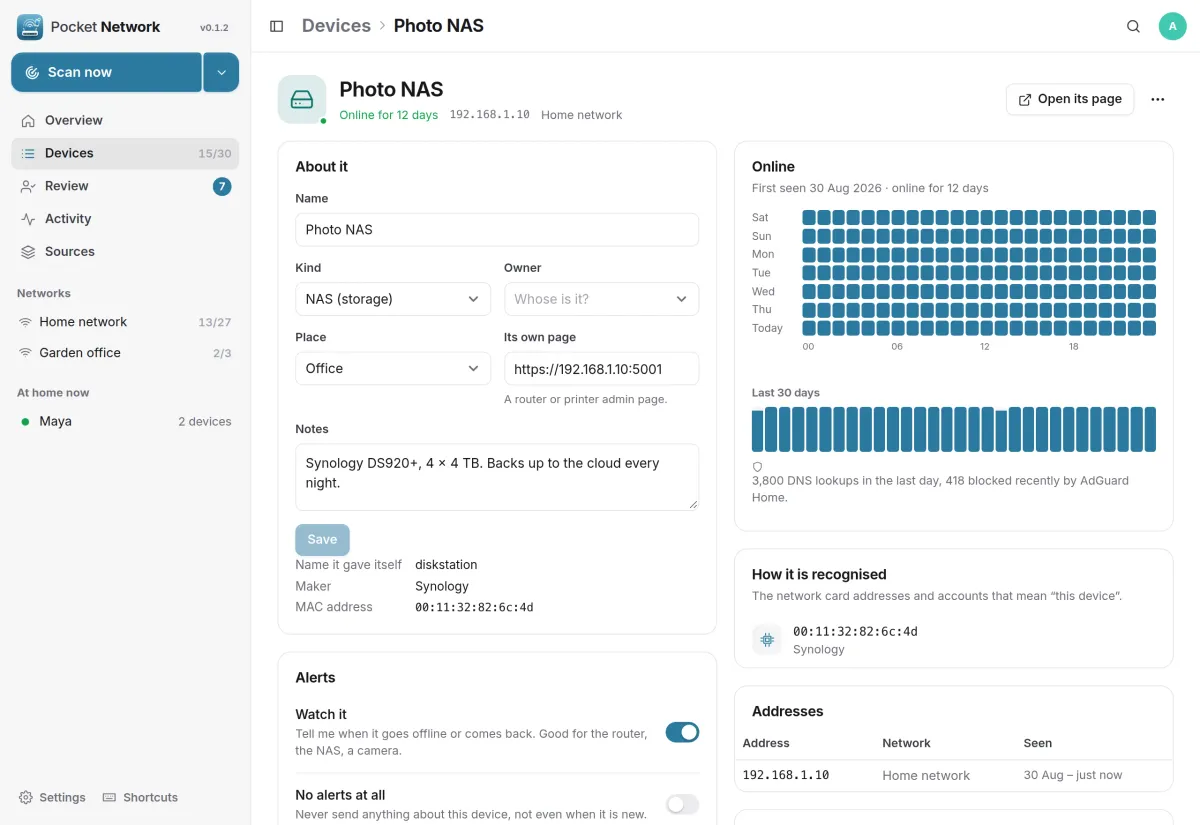
Task: Open the three-dot more options menu
Action: tap(1158, 99)
